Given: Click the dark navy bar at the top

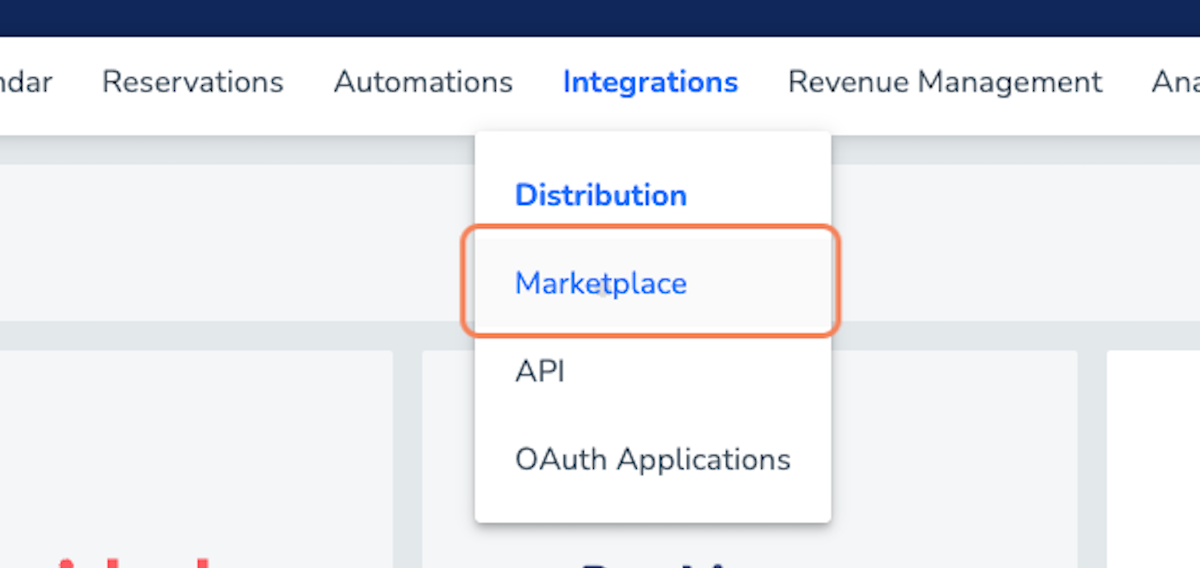Looking at the screenshot, I should coord(600,17).
